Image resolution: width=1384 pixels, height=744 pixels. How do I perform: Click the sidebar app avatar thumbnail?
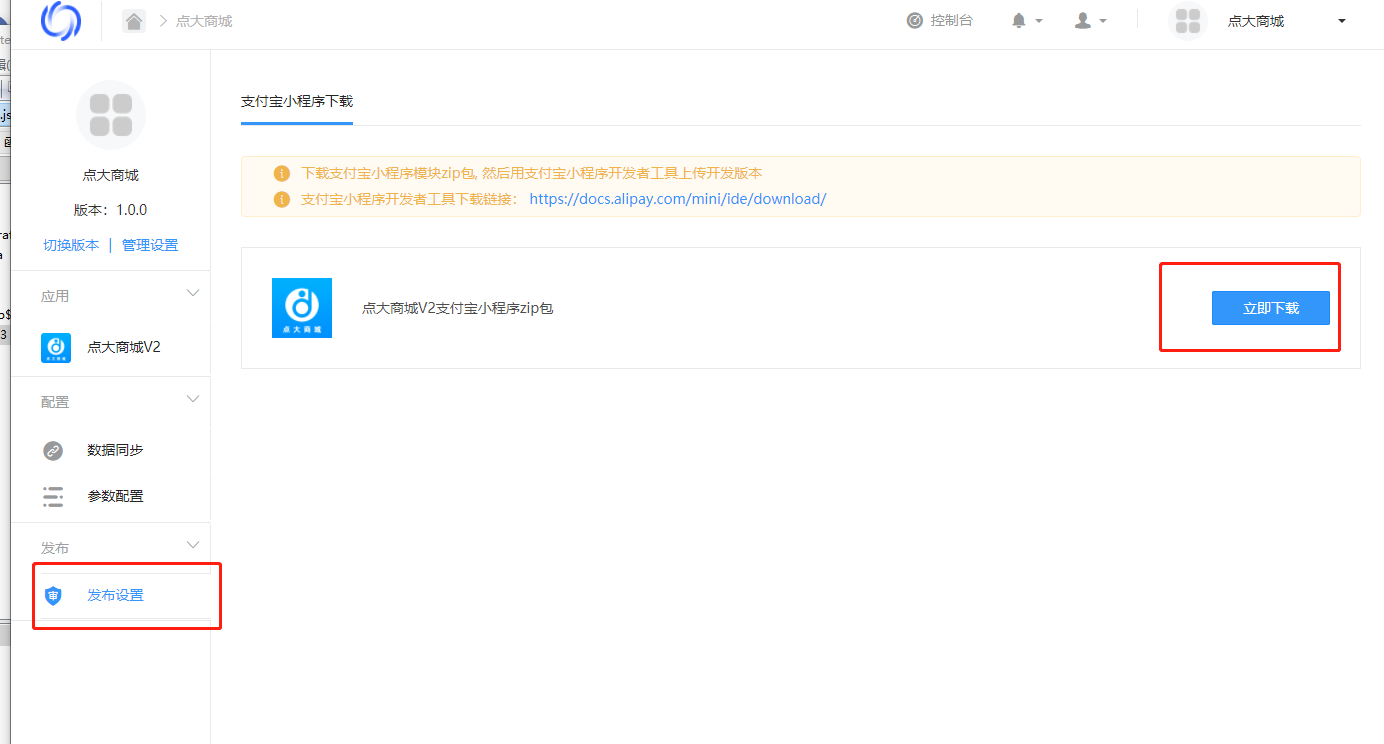tap(111, 115)
